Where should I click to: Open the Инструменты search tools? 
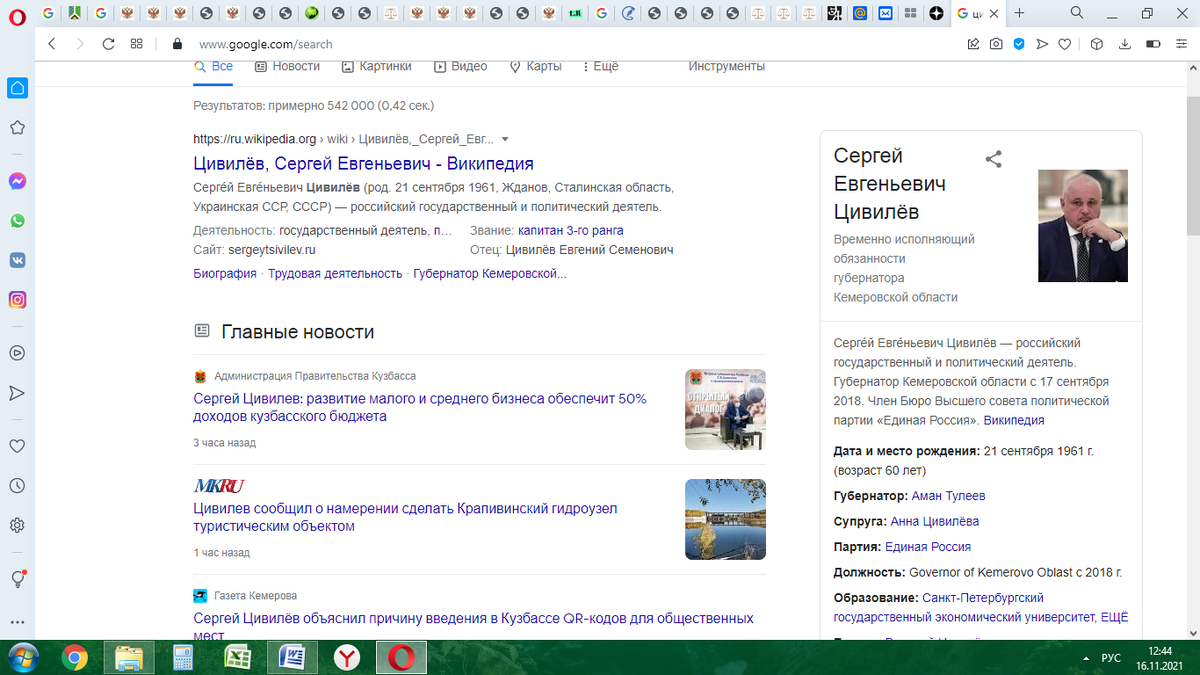[x=727, y=66]
